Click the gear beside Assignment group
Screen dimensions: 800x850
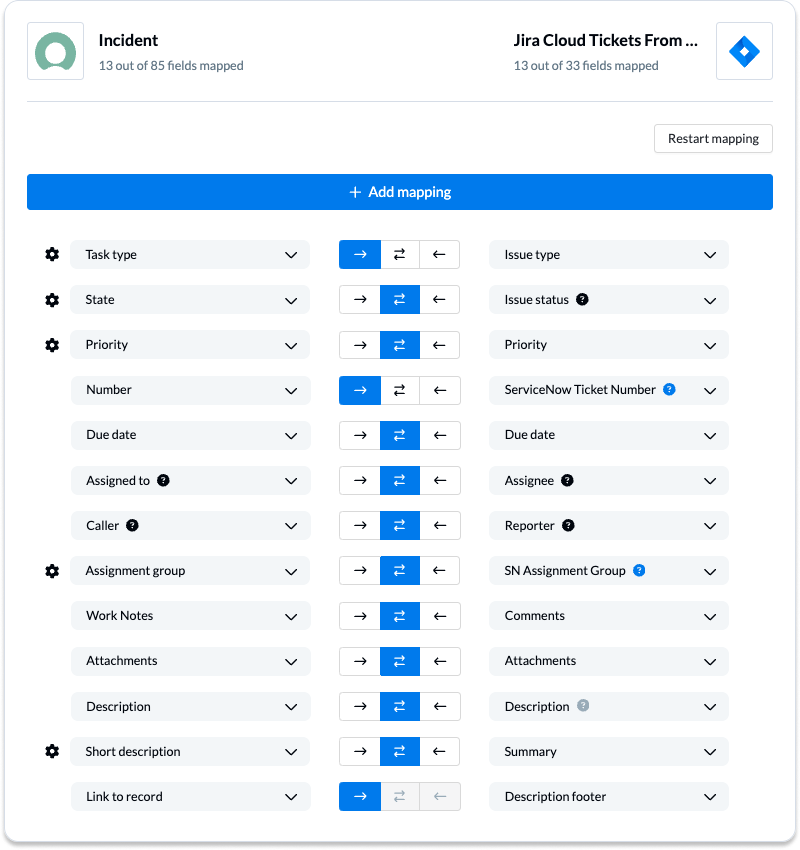pyautogui.click(x=52, y=570)
